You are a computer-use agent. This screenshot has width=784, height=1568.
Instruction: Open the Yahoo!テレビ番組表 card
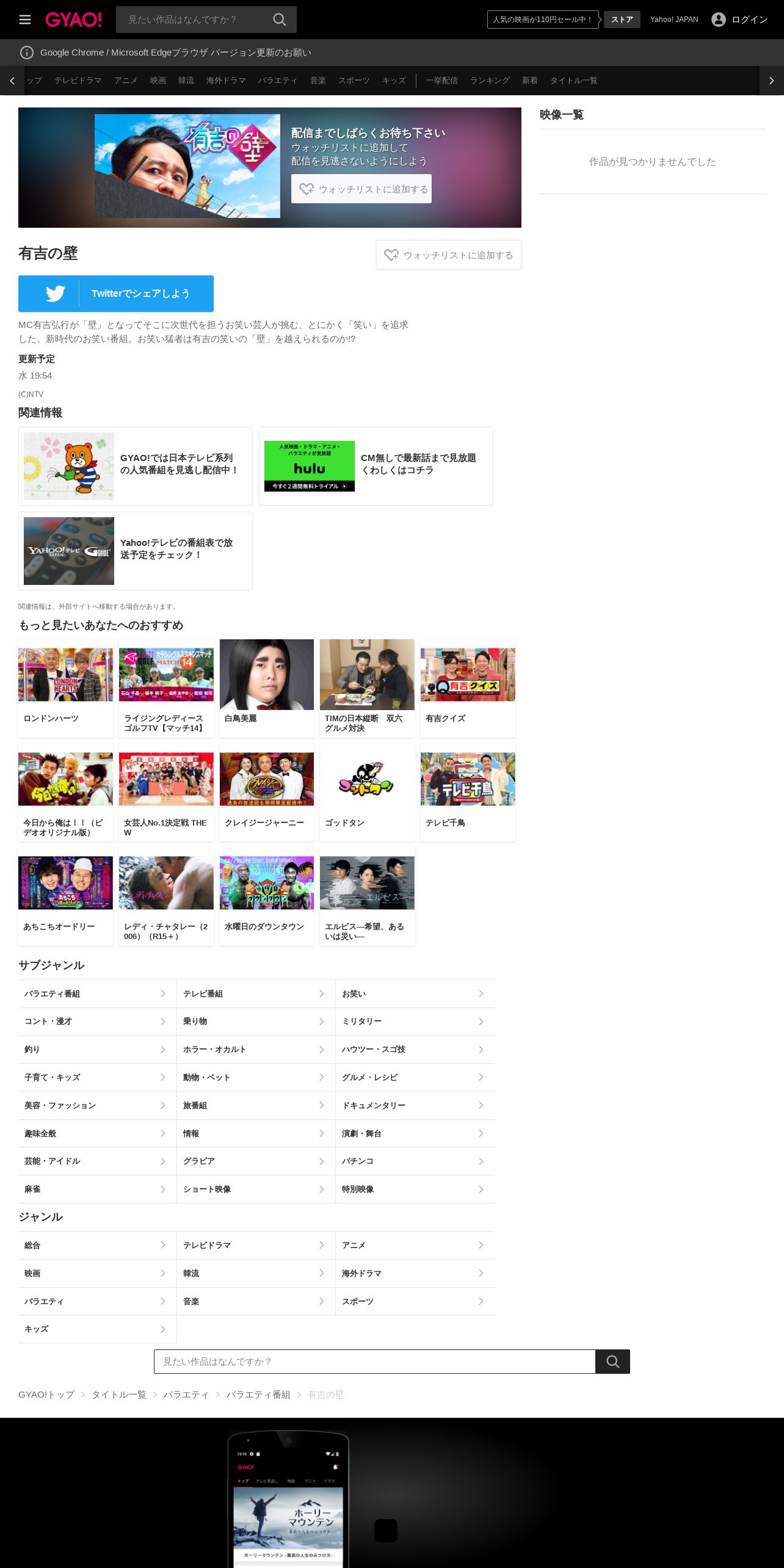point(136,551)
